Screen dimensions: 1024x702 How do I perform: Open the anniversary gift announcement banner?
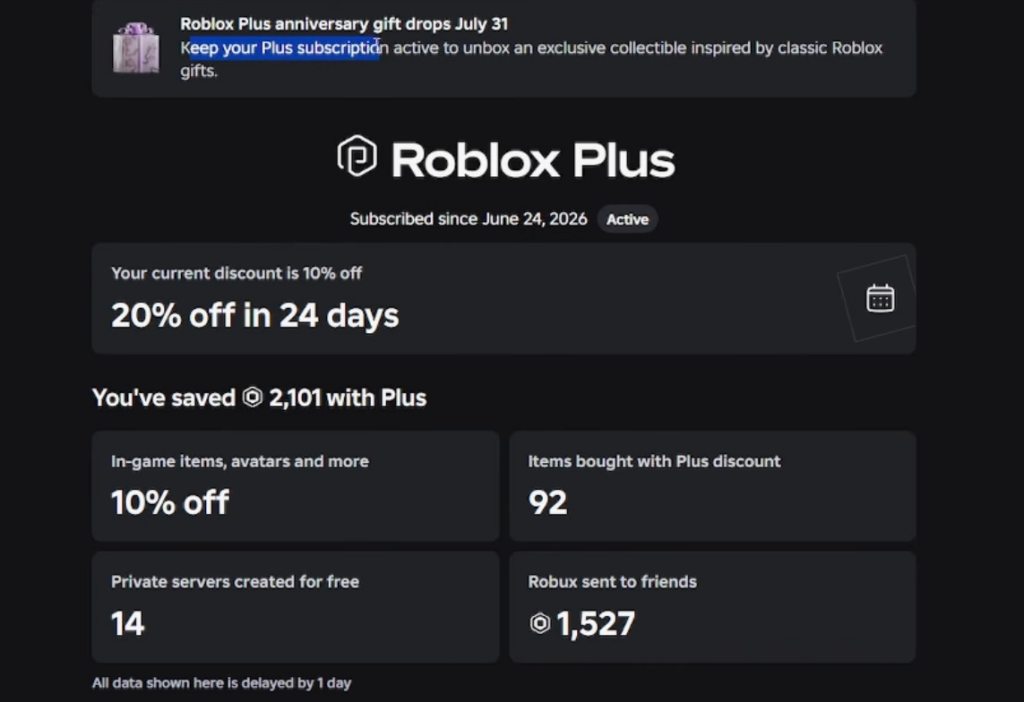[504, 48]
